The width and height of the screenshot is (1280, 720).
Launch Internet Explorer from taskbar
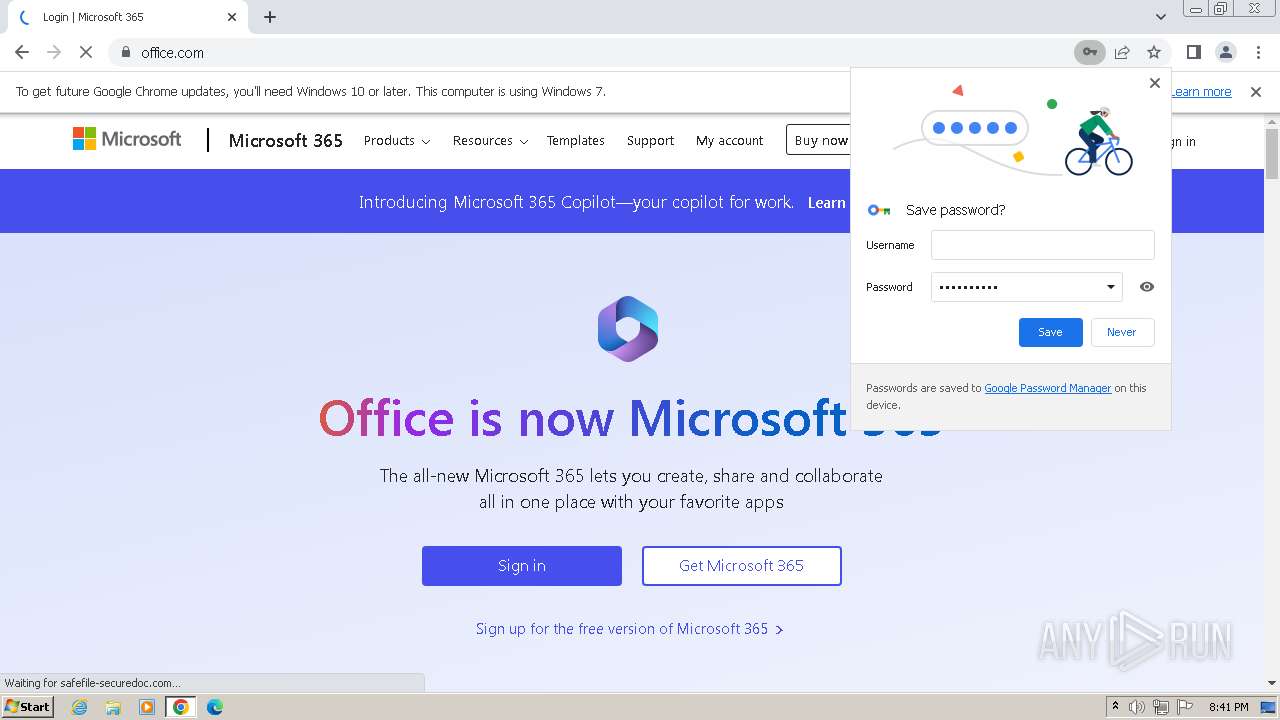point(80,707)
